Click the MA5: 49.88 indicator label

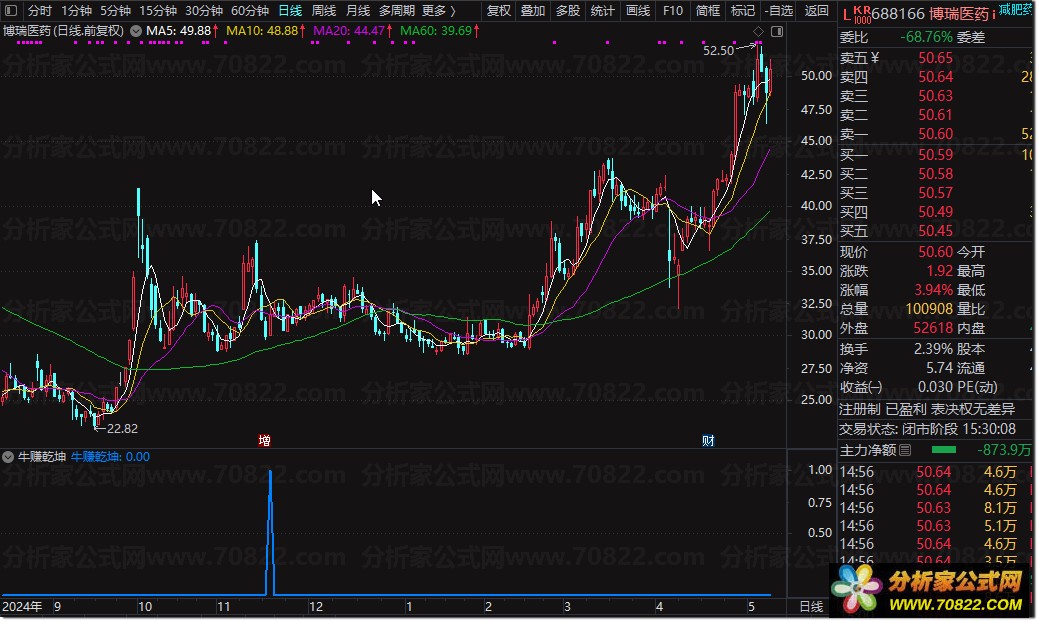coord(178,31)
